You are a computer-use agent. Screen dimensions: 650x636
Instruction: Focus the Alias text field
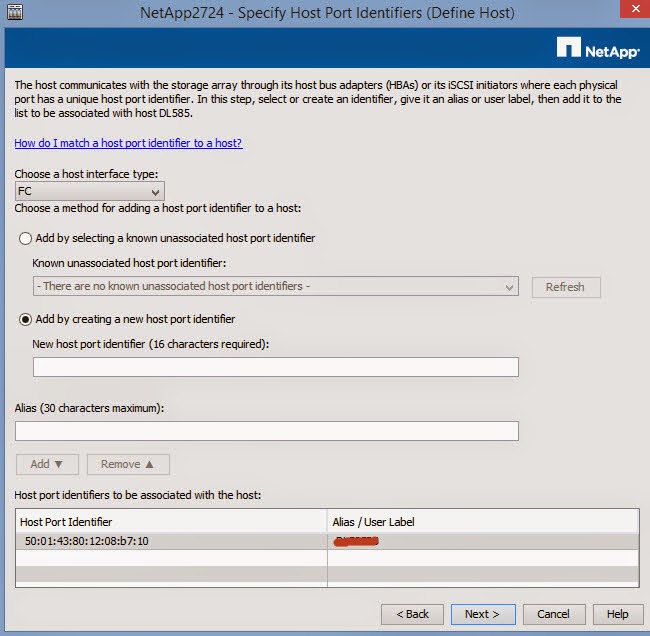[x=267, y=431]
